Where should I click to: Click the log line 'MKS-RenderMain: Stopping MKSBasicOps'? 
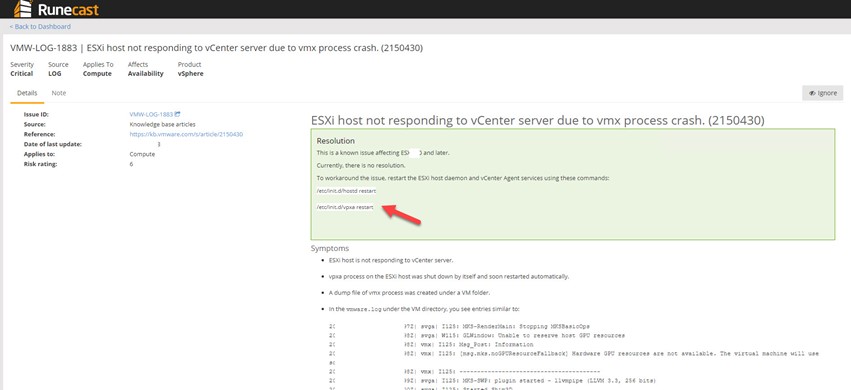click(526, 327)
